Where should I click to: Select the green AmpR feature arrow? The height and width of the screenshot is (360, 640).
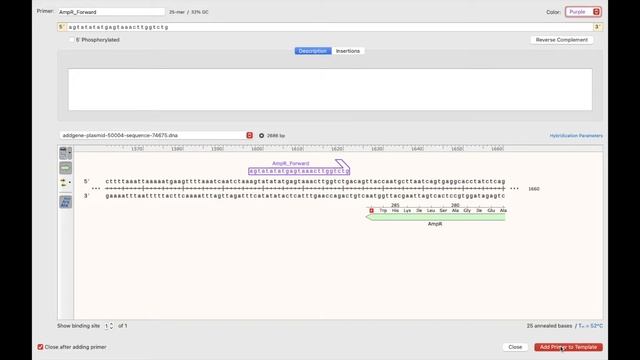click(x=435, y=217)
